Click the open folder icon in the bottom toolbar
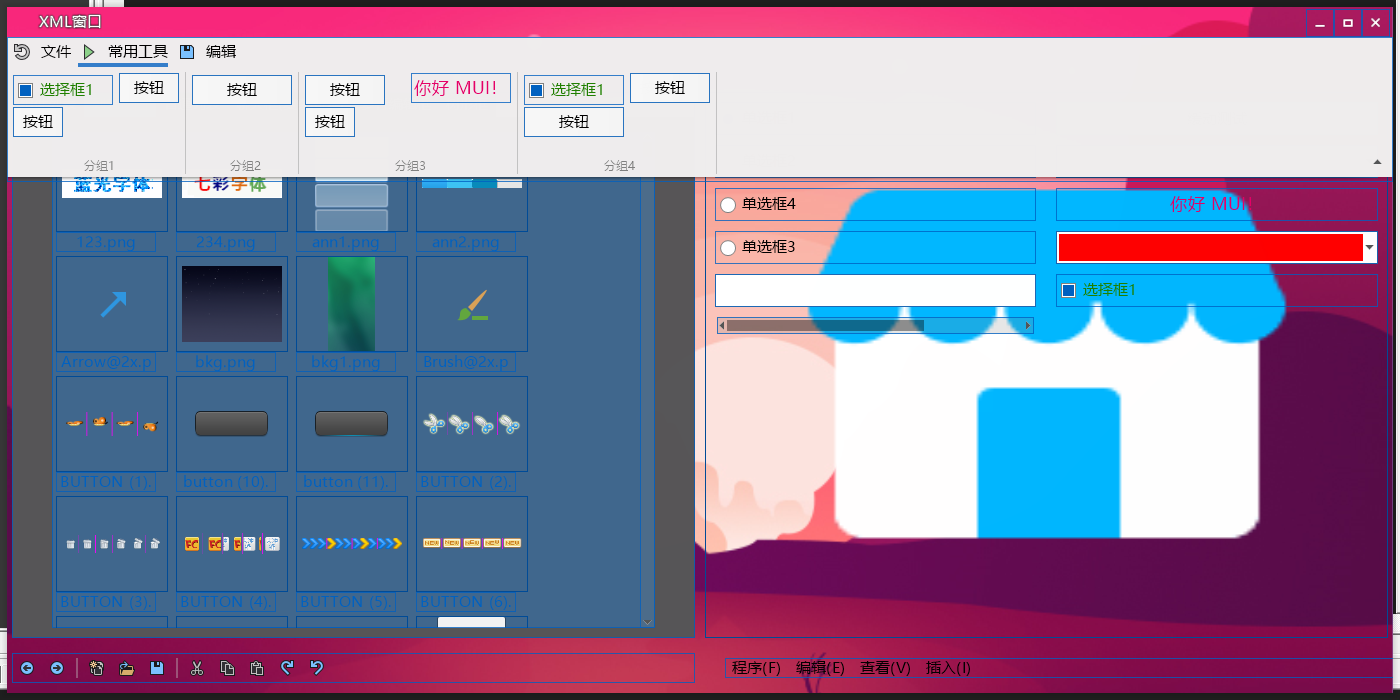The image size is (1400, 700). tap(127, 668)
